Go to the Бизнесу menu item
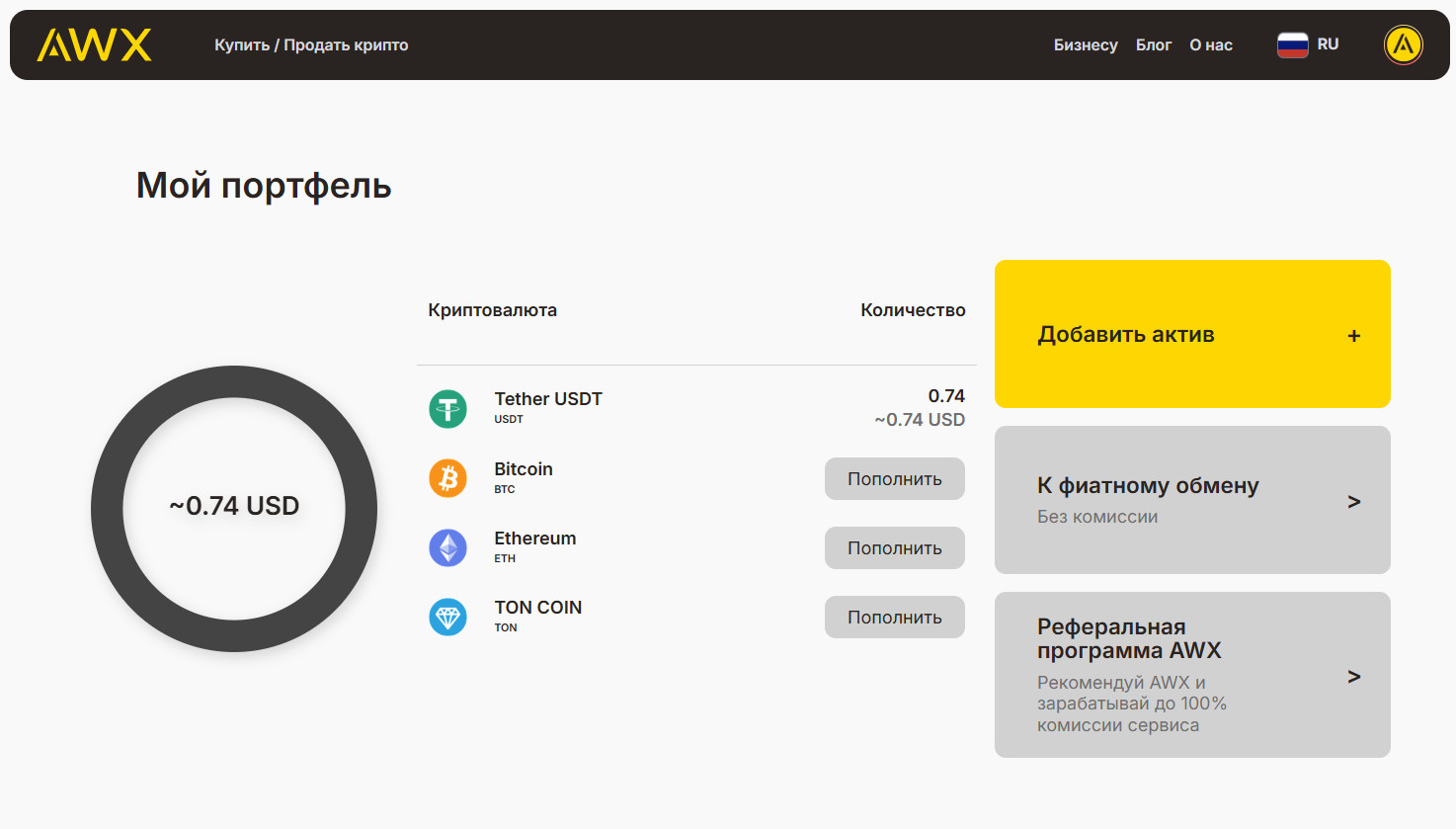This screenshot has height=829, width=1456. [x=1085, y=45]
